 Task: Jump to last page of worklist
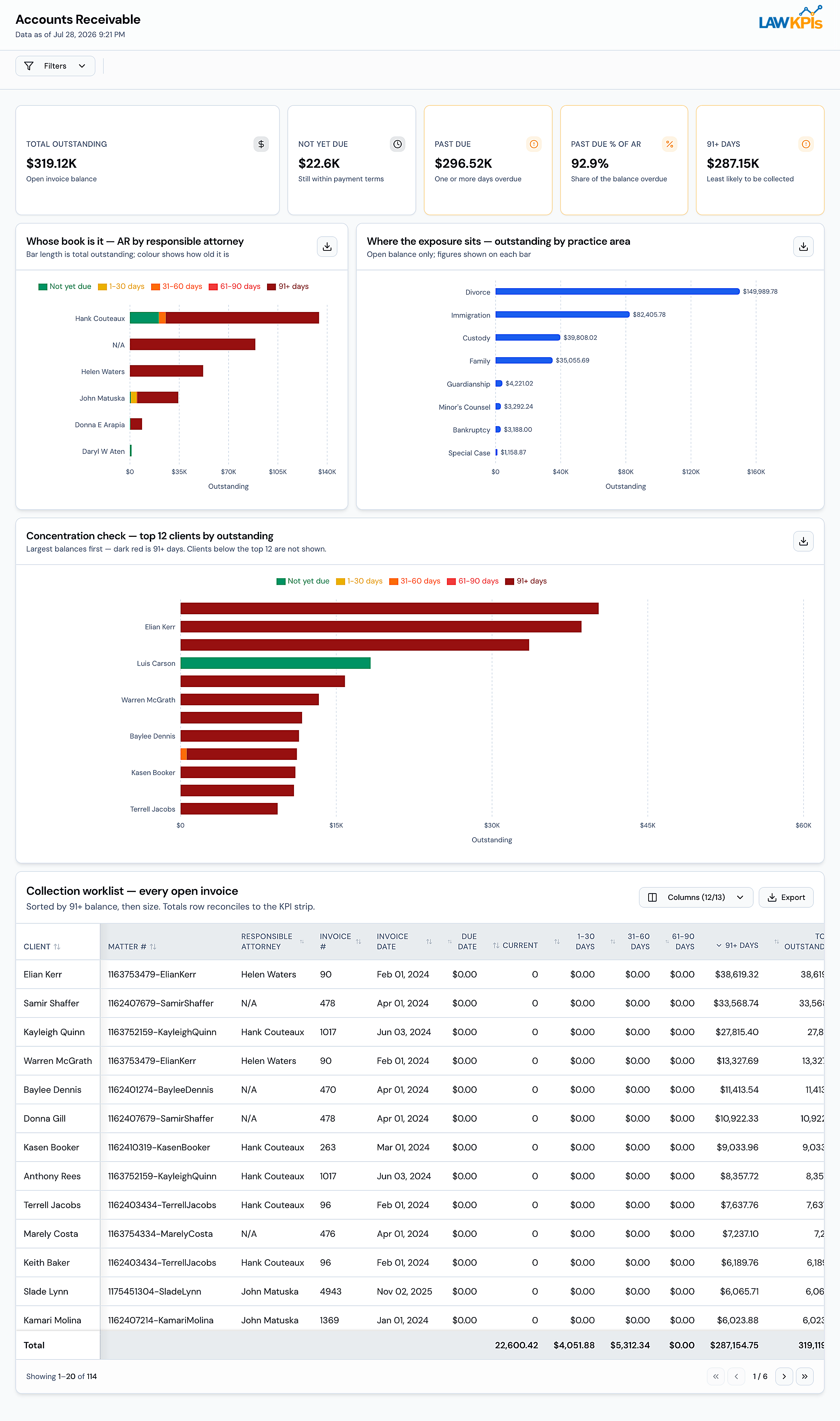[x=804, y=1376]
